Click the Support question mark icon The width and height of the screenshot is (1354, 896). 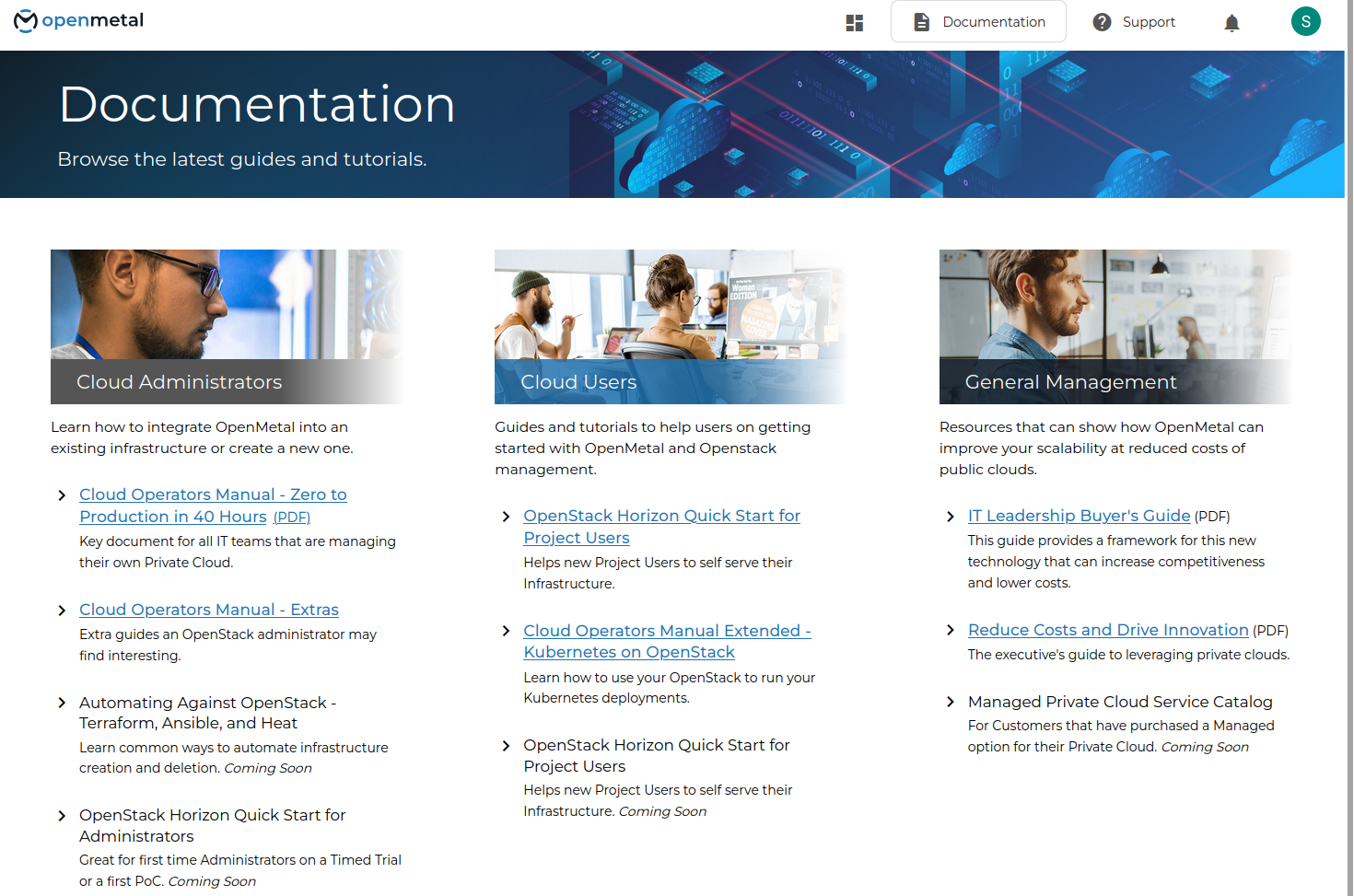click(x=1102, y=22)
